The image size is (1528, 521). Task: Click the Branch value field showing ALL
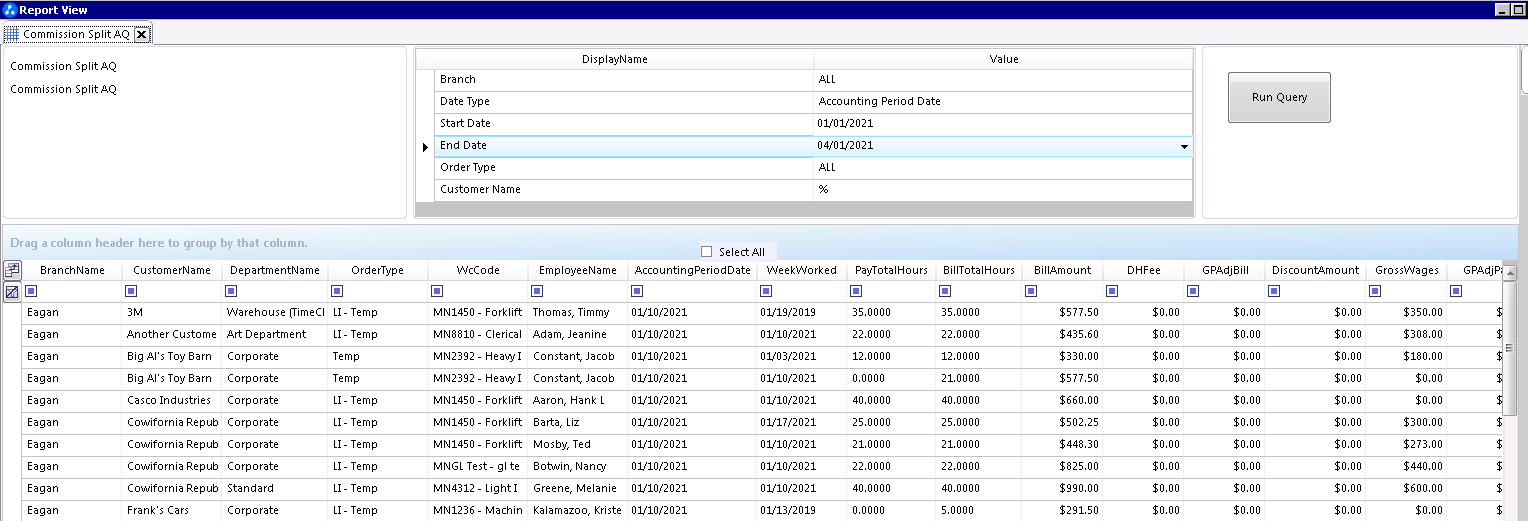pyautogui.click(x=1003, y=80)
